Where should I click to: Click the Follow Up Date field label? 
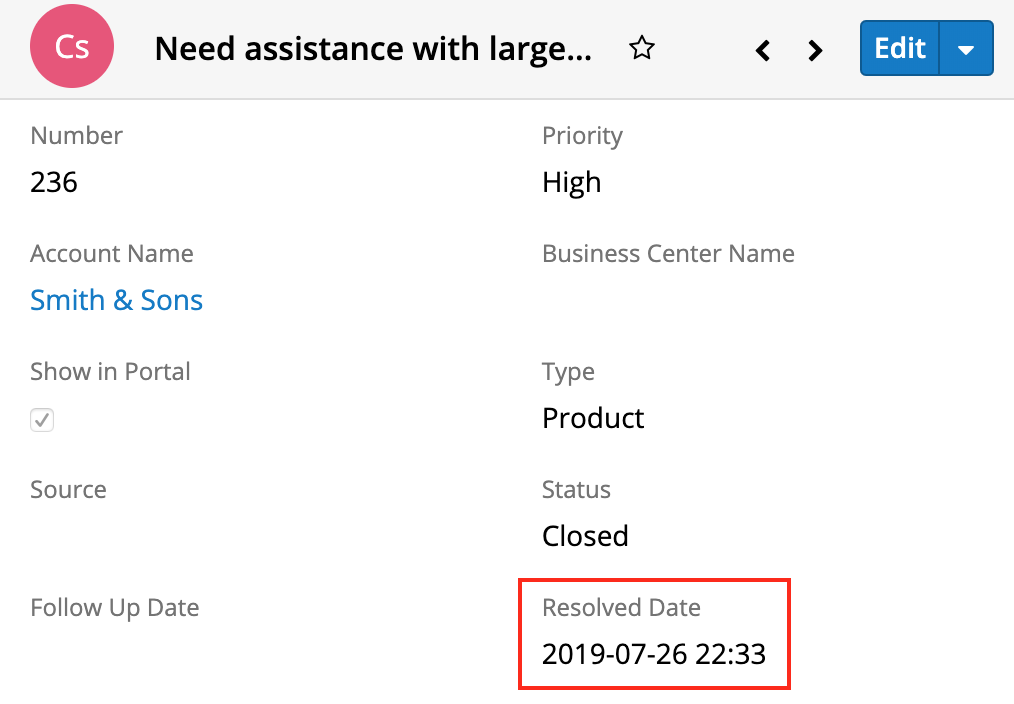pyautogui.click(x=115, y=608)
